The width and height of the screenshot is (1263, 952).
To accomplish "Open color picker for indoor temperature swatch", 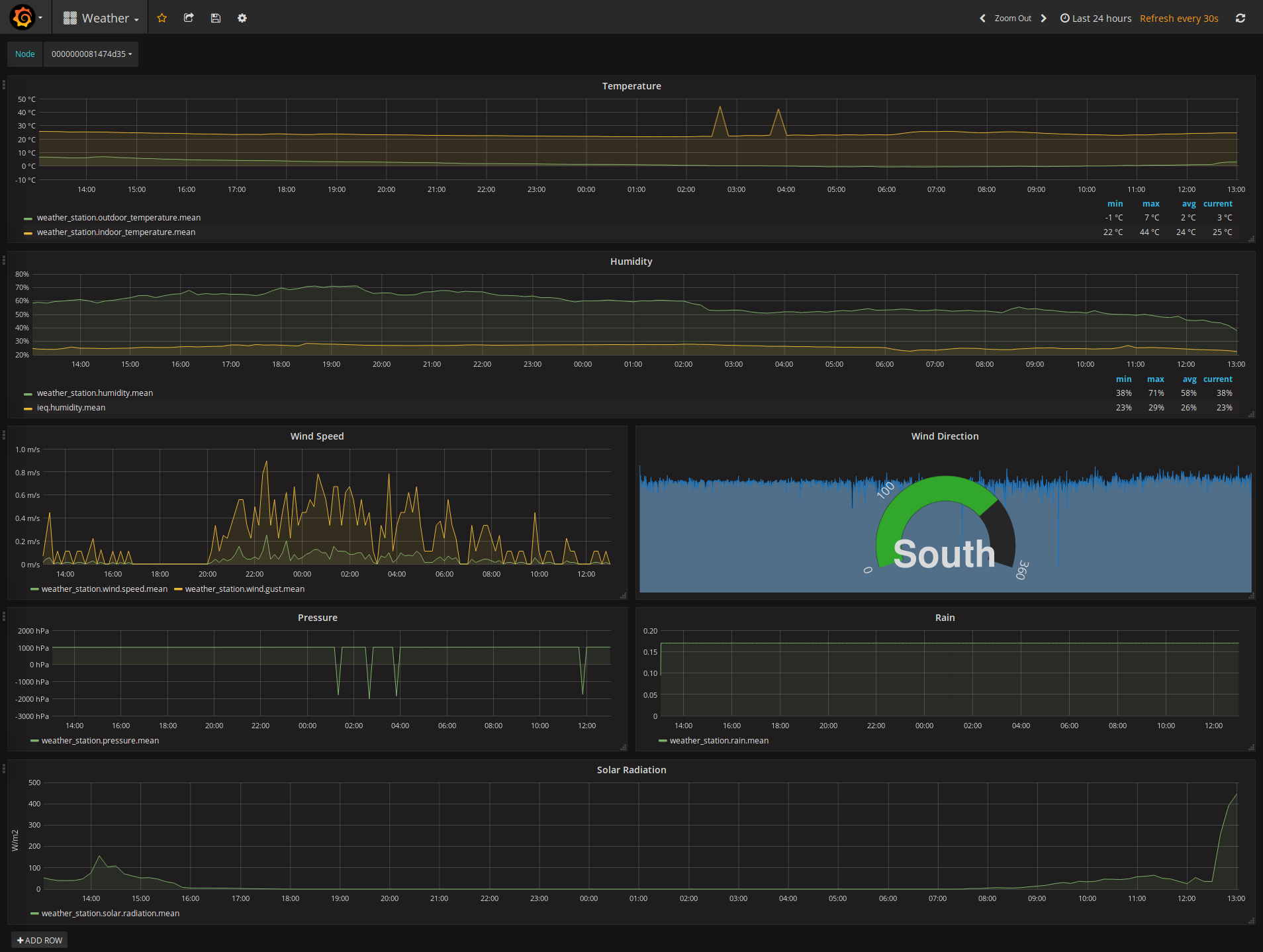I will pyautogui.click(x=28, y=233).
